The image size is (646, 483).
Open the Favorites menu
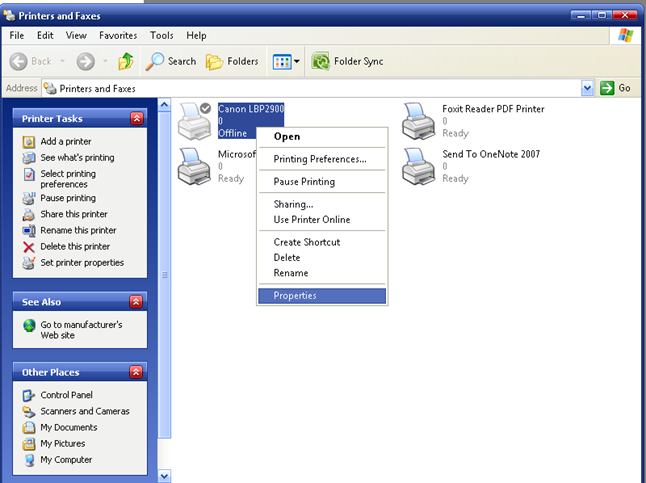coord(118,35)
